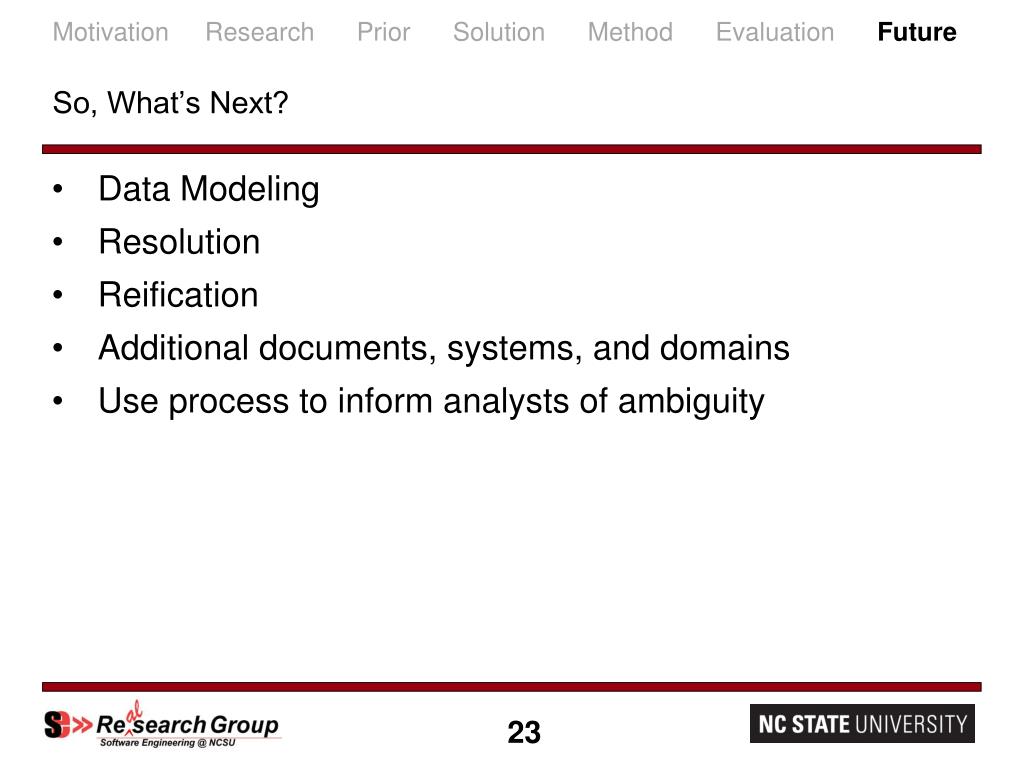Click the red divider below the title
Viewport: 1024px width, 768px height.
pyautogui.click(x=511, y=150)
